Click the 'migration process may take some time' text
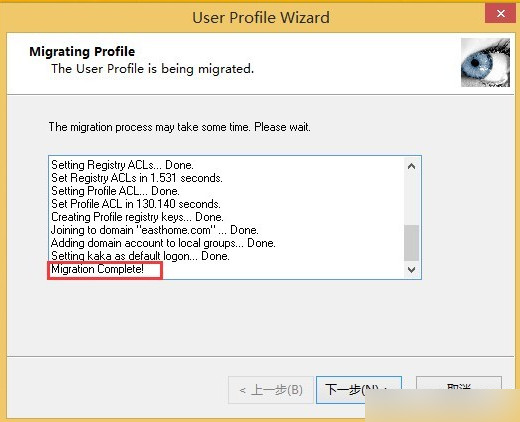This screenshot has width=520, height=422. coord(179,127)
